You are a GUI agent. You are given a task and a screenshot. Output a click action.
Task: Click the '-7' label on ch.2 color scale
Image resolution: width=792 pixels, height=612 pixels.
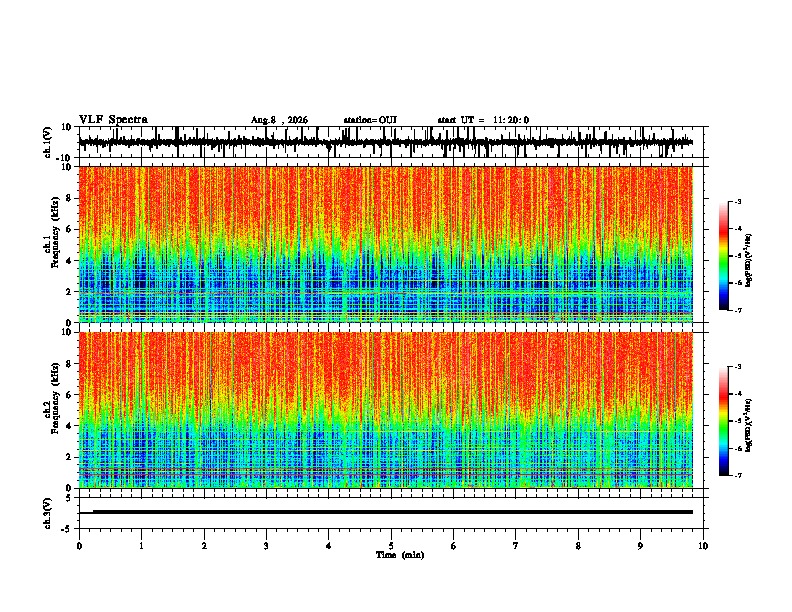pos(737,476)
